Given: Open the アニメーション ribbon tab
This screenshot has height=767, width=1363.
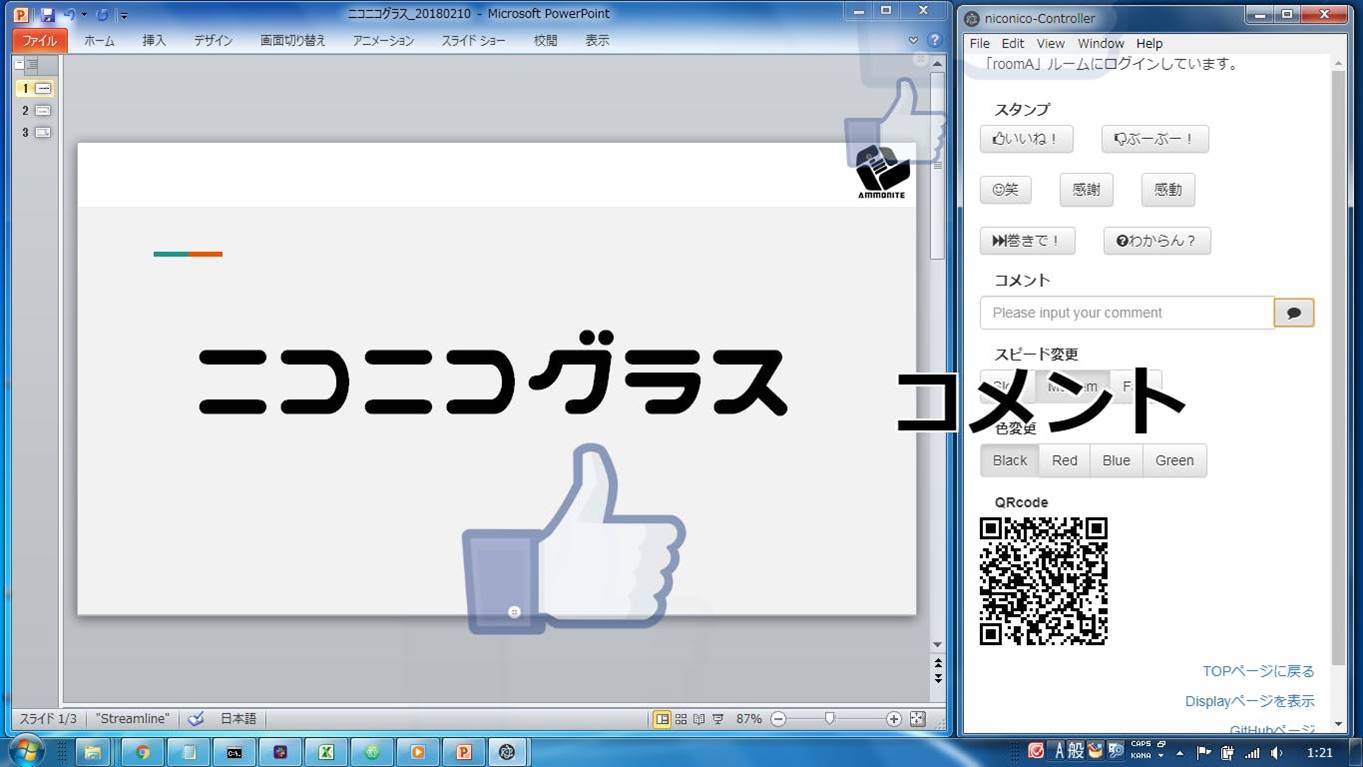Looking at the screenshot, I should pos(383,41).
